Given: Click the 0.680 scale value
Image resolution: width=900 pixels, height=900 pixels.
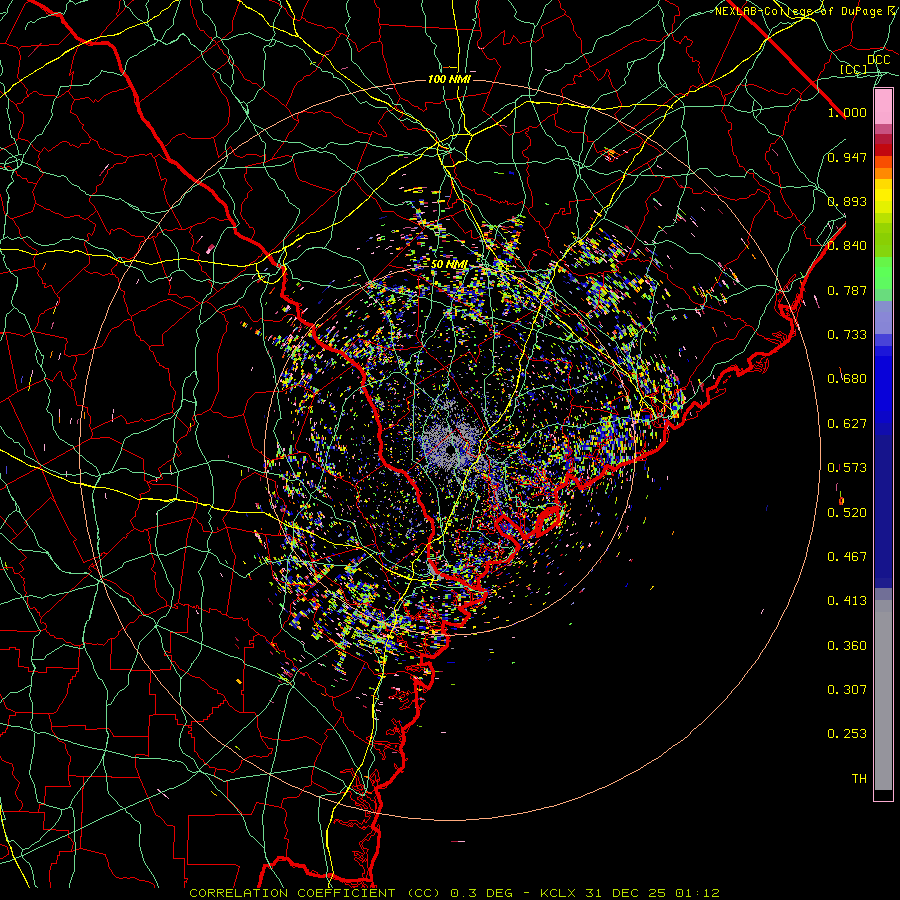Looking at the screenshot, I should pyautogui.click(x=847, y=378).
